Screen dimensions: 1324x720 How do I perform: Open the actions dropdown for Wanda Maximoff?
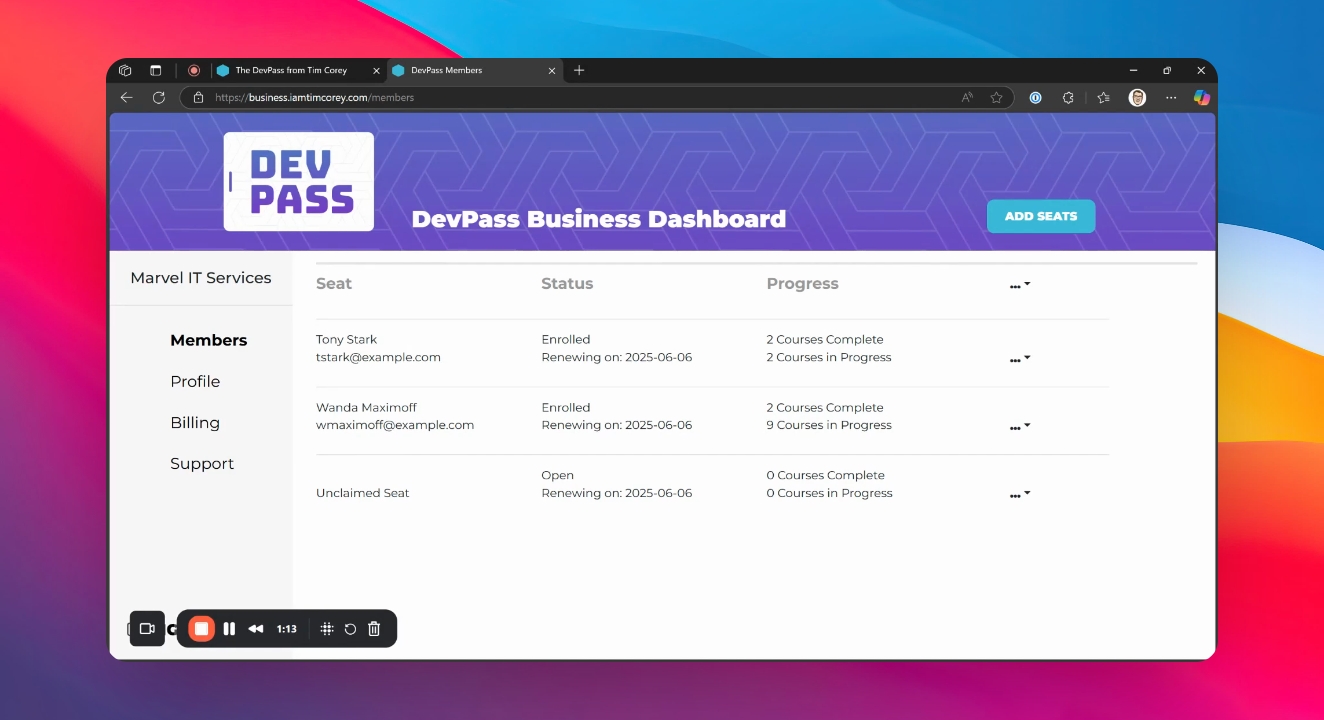tap(1020, 427)
